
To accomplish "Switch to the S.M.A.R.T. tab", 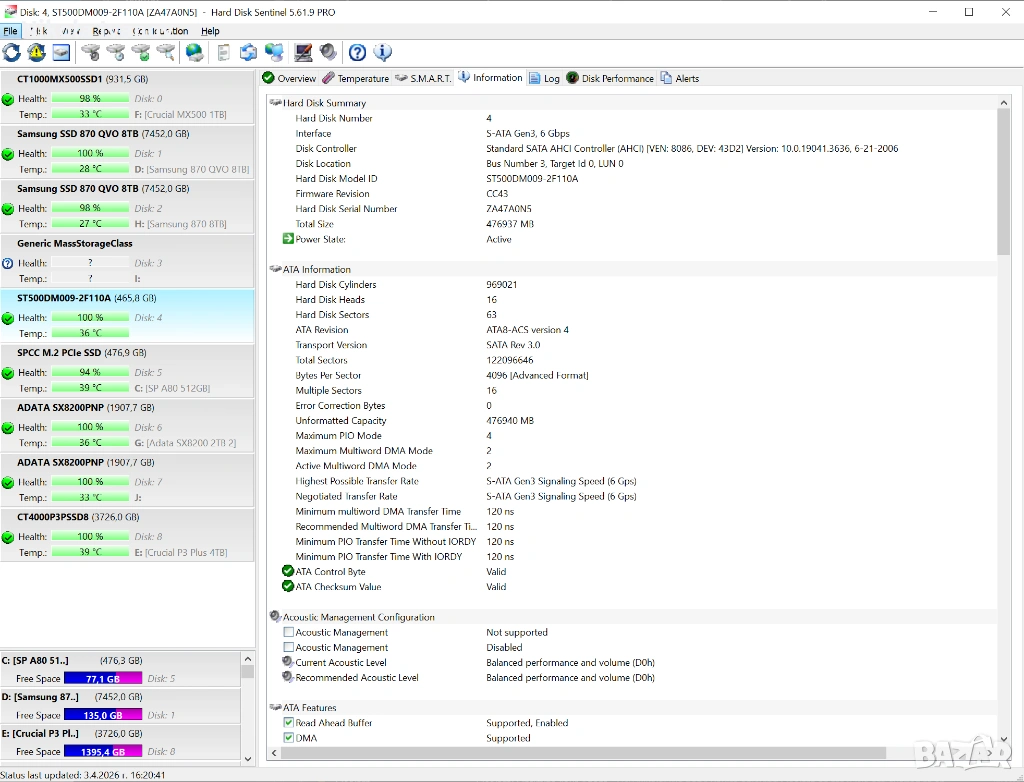I will click(x=424, y=78).
